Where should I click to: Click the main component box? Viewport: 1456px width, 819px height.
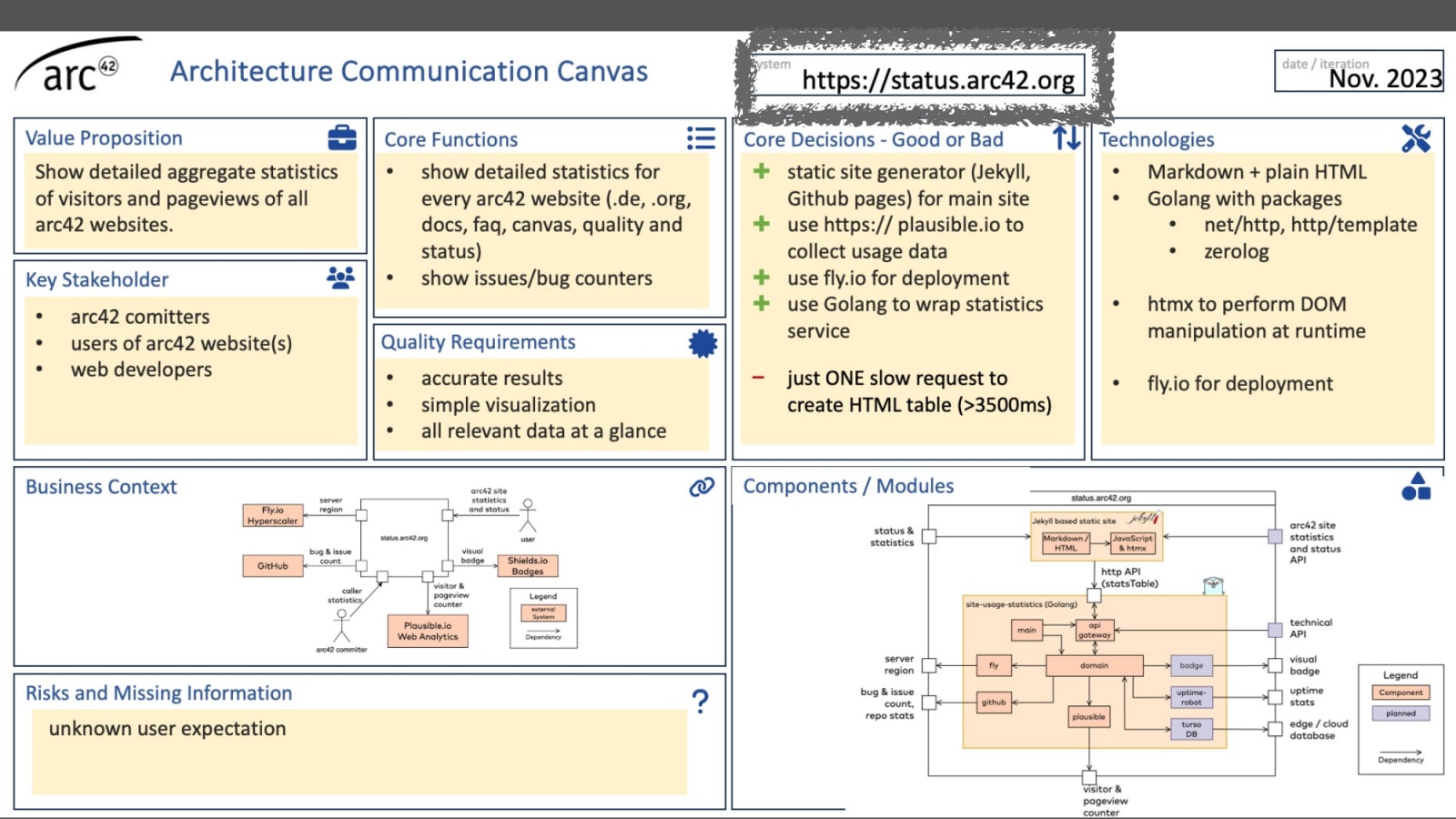[1026, 630]
